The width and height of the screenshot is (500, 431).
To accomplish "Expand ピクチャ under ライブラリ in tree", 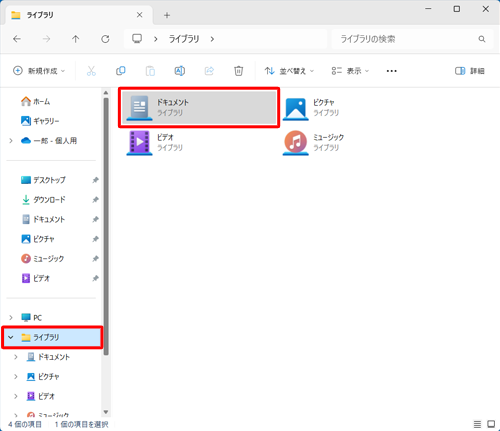I will [x=15, y=377].
